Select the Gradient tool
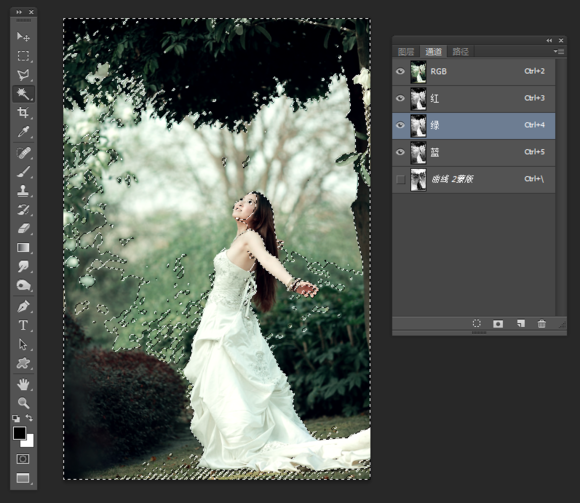Viewport: 580px width, 503px height. 23,247
